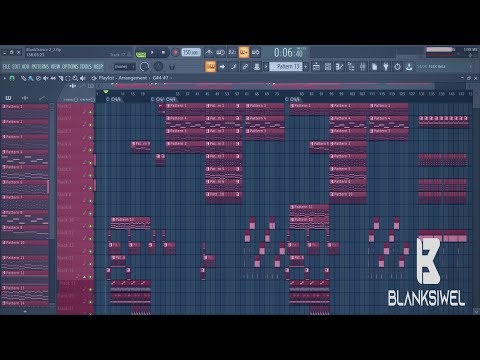The width and height of the screenshot is (480, 360).
Task: Select the Select dashed-circle tool
Action: click(x=68, y=78)
